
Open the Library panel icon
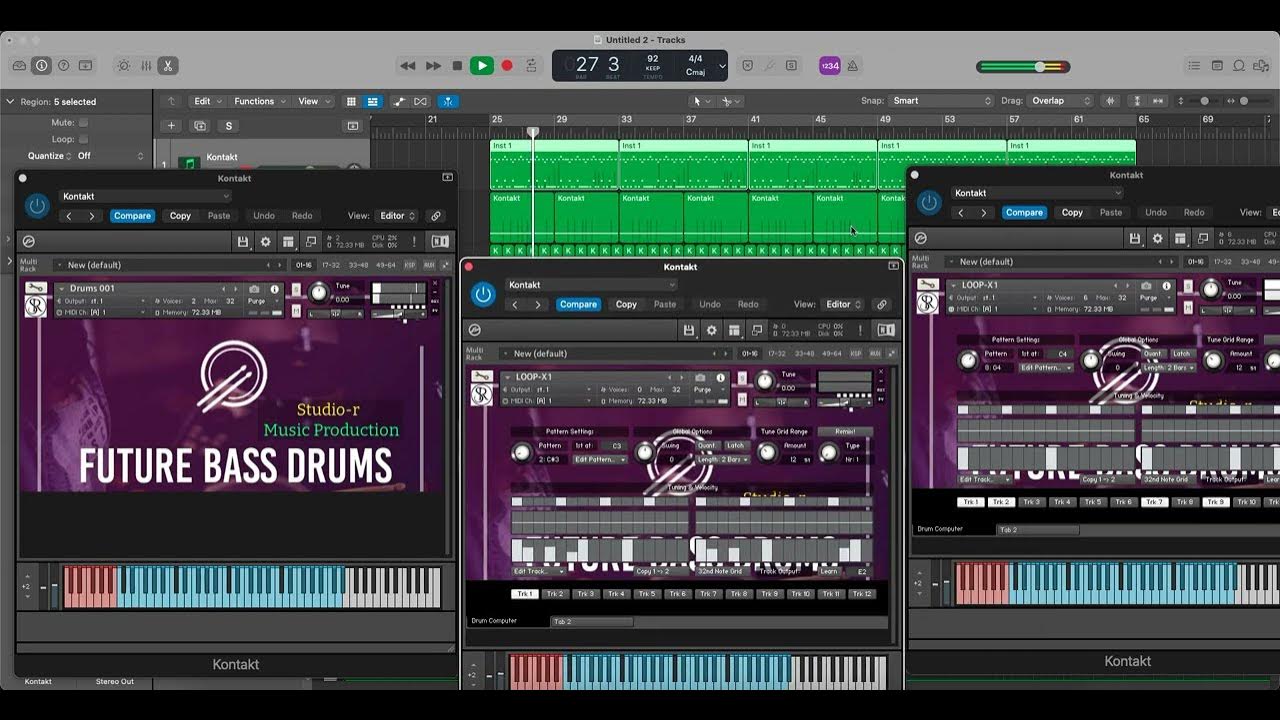(19, 66)
